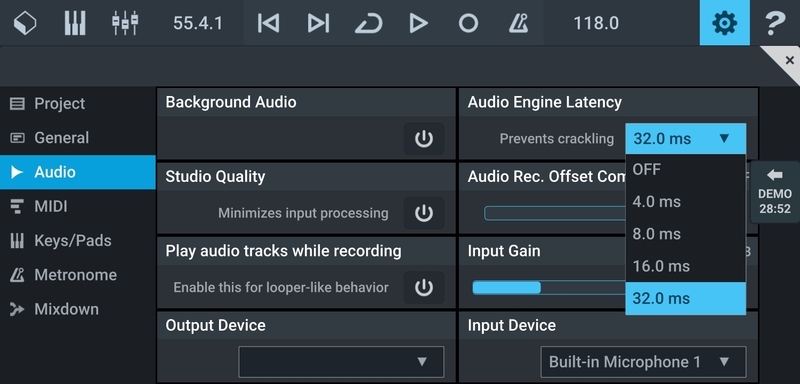Click the 118.0 tempo value

(x=596, y=23)
